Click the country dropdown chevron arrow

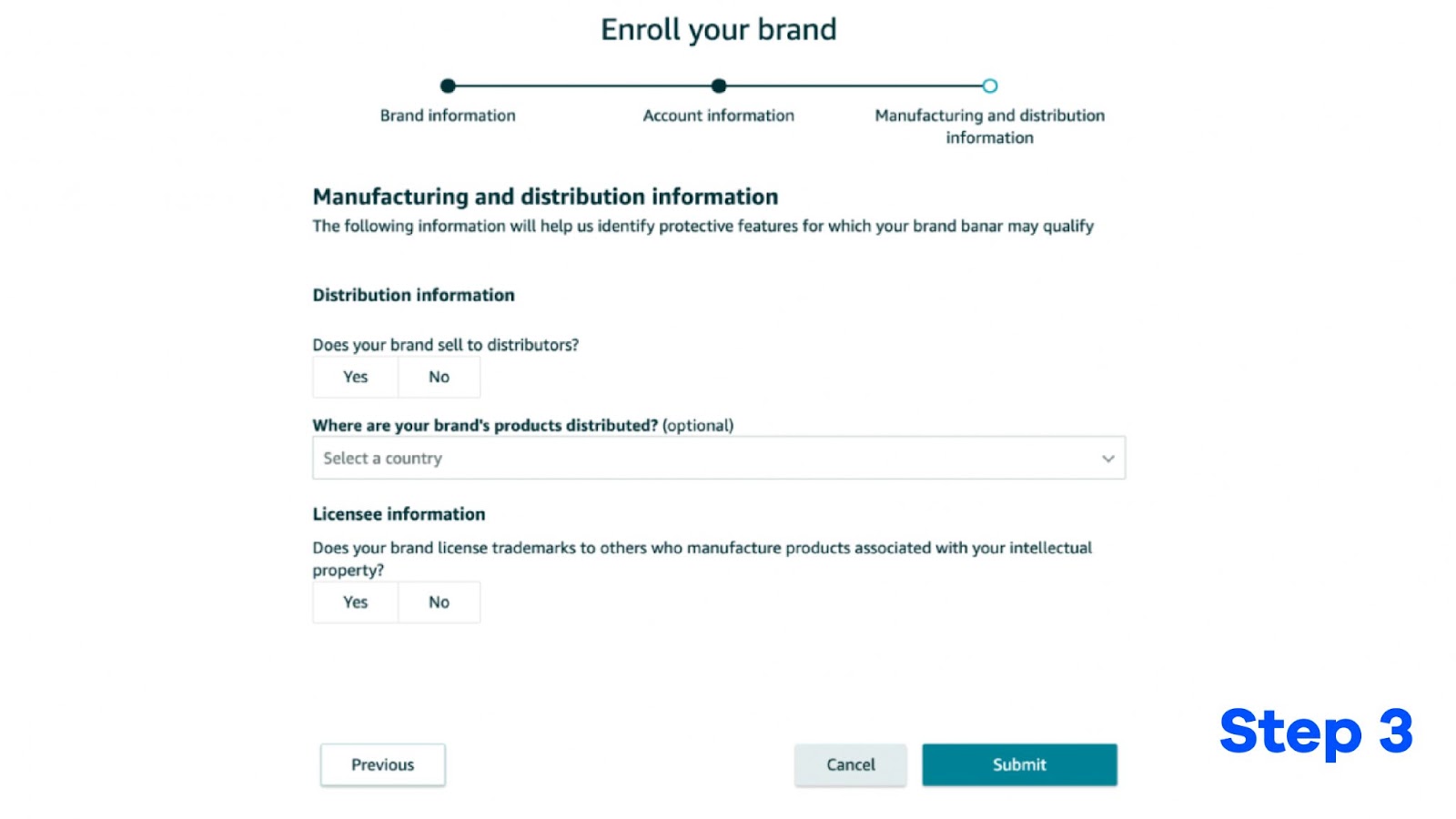[x=1107, y=459]
